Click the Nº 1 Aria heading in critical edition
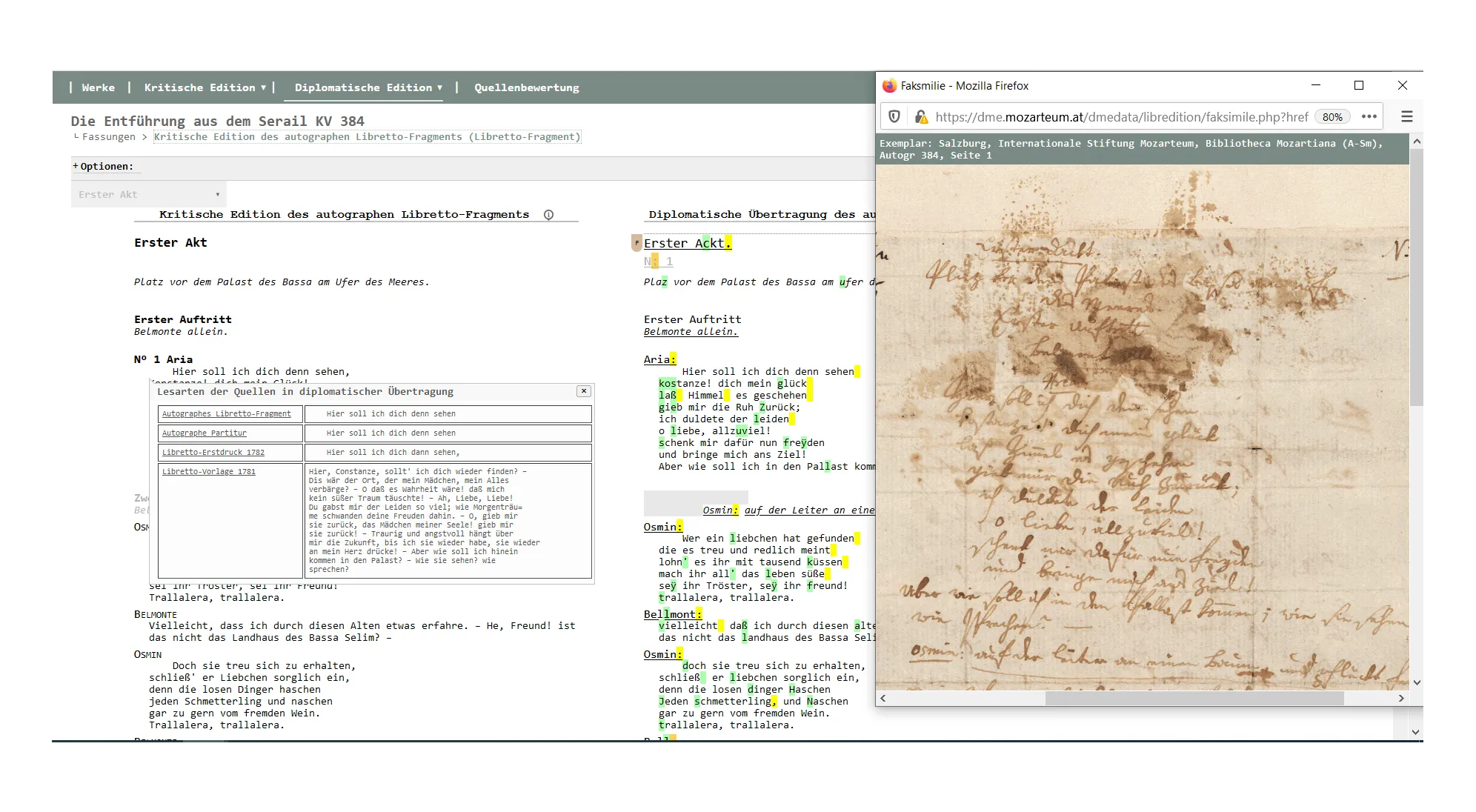Screen dimensions: 1476x812 (163, 359)
